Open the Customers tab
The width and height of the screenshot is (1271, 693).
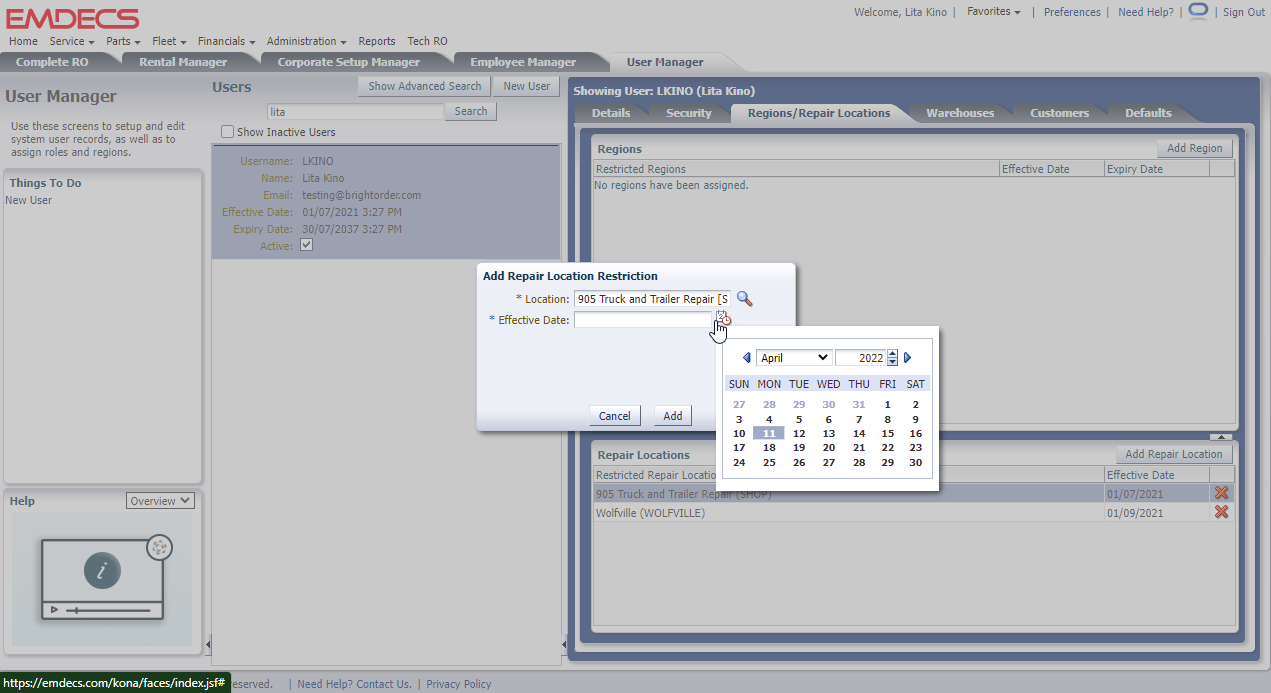(x=1059, y=113)
